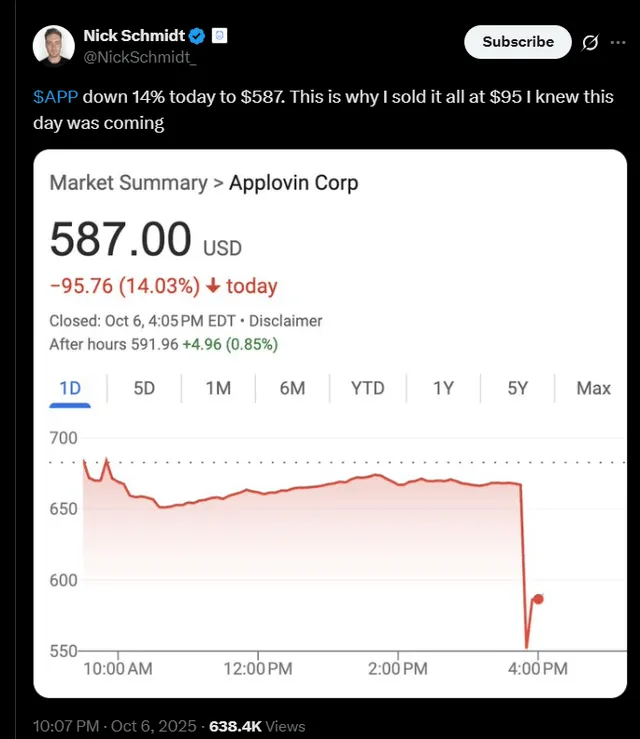Open the three-dot more options menu

(617, 42)
